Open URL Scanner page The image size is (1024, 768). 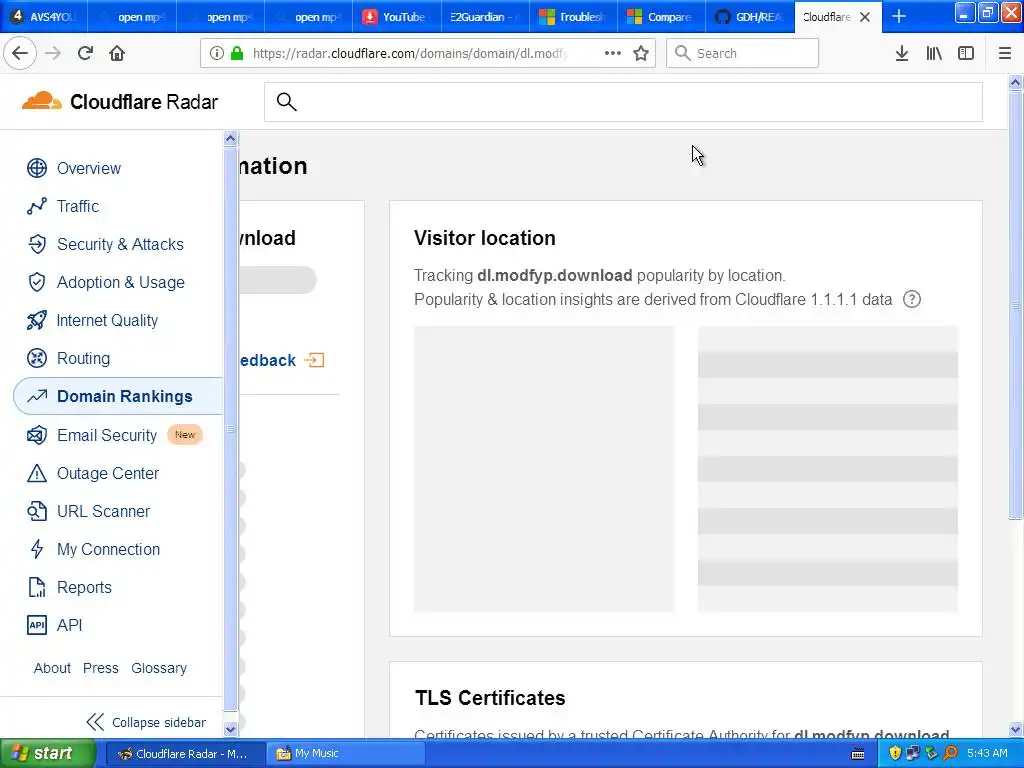103,511
